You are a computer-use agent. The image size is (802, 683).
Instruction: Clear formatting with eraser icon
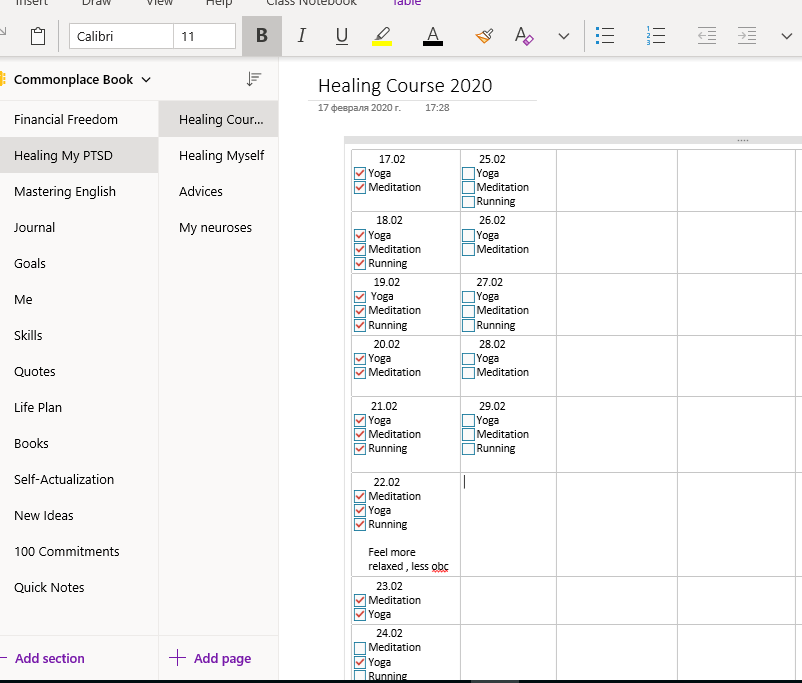(x=525, y=36)
